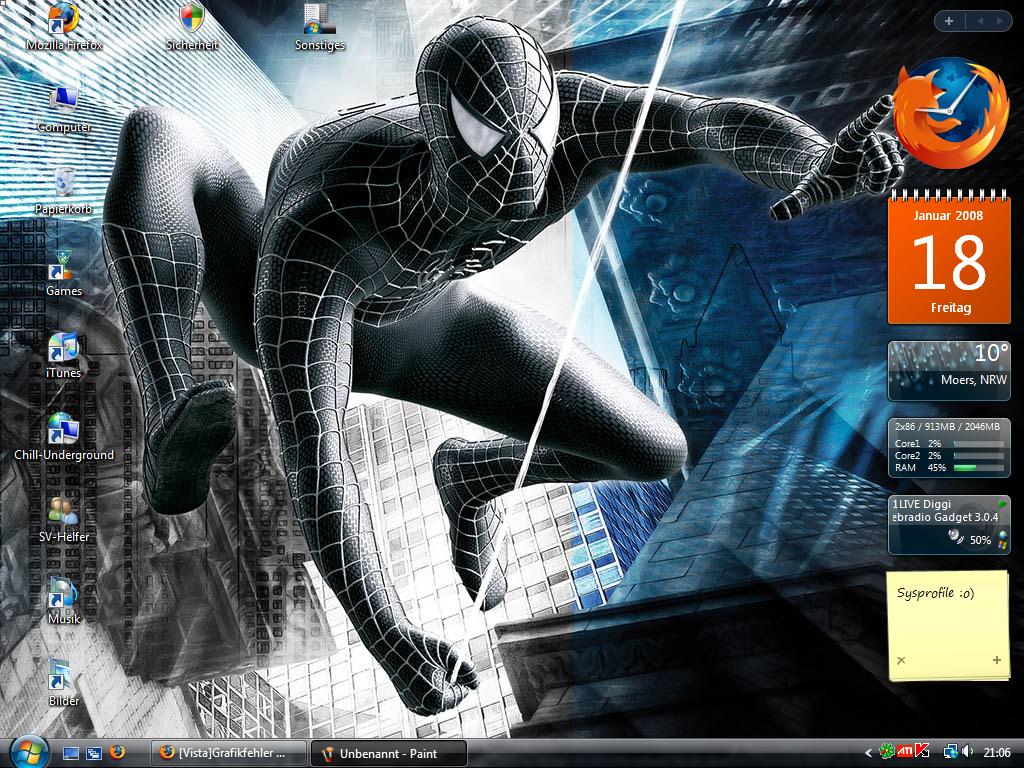The width and height of the screenshot is (1024, 768).
Task: Open the Games desktop shortcut
Action: pyautogui.click(x=64, y=274)
